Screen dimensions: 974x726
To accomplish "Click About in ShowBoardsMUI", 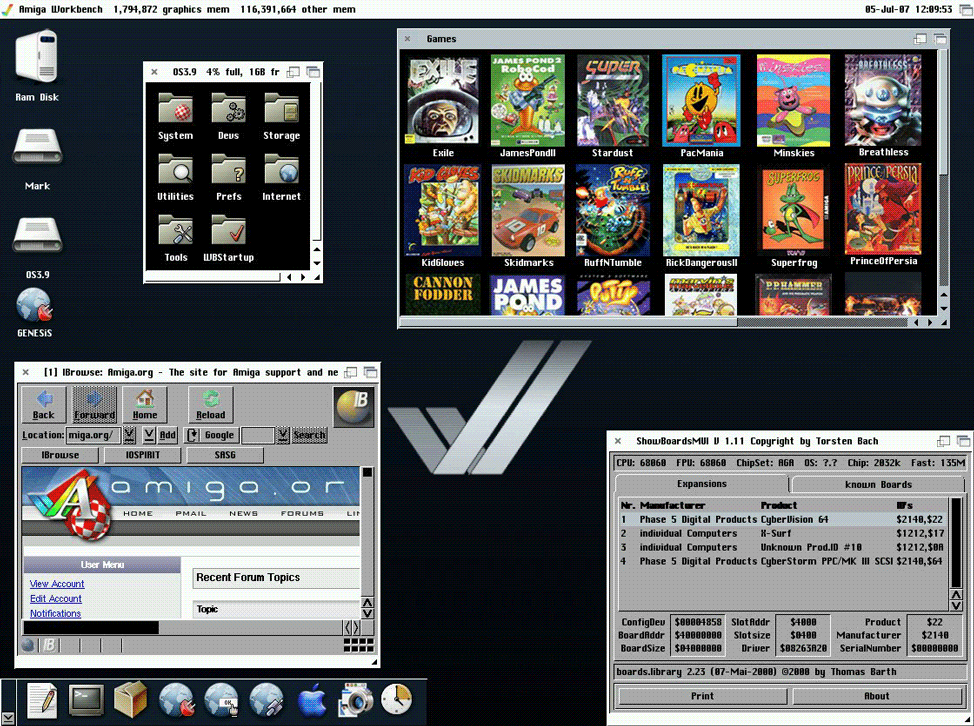I will click(877, 696).
